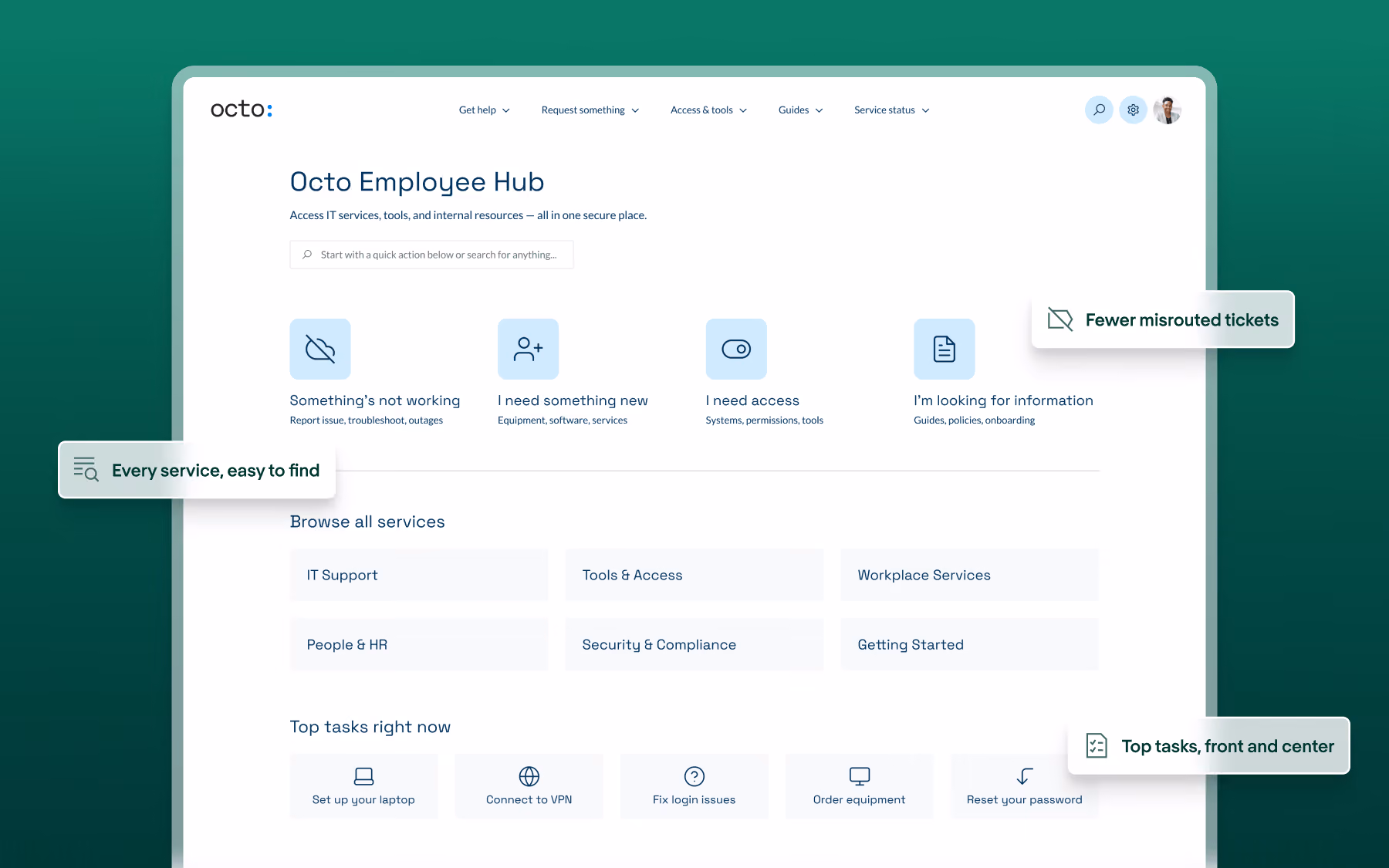1389x868 pixels.
Task: Click the globe icon for VPN
Action: coord(529,775)
